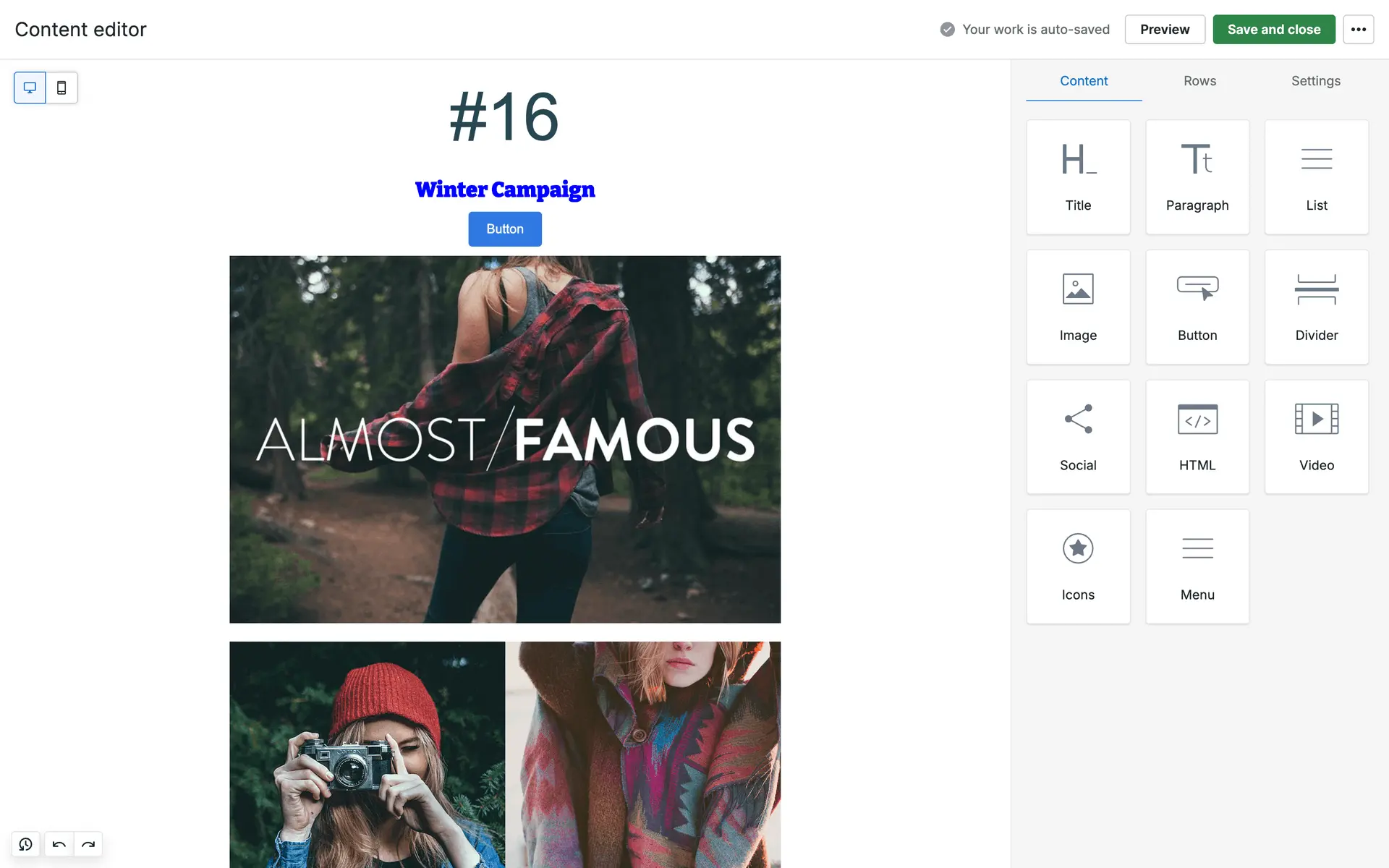Choose the Divider content block

tap(1316, 307)
